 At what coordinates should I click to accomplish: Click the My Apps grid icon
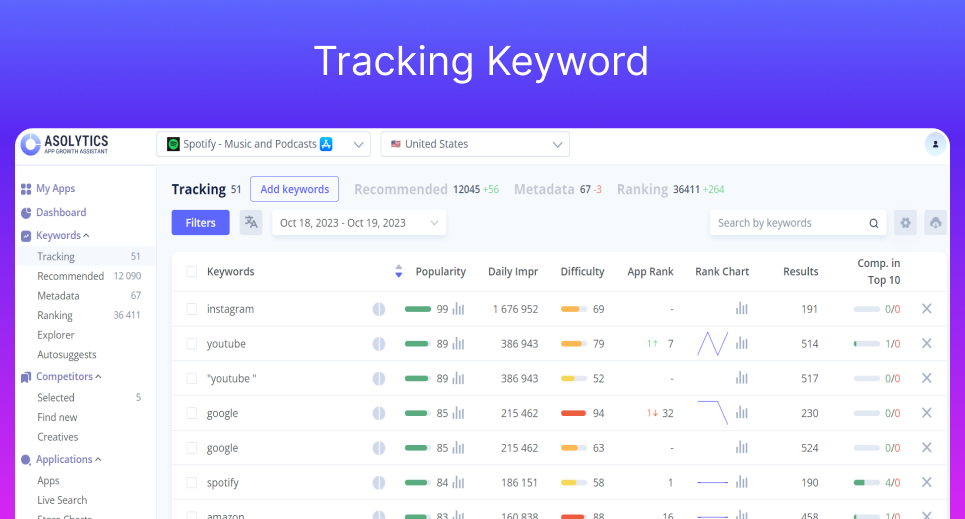[26, 188]
